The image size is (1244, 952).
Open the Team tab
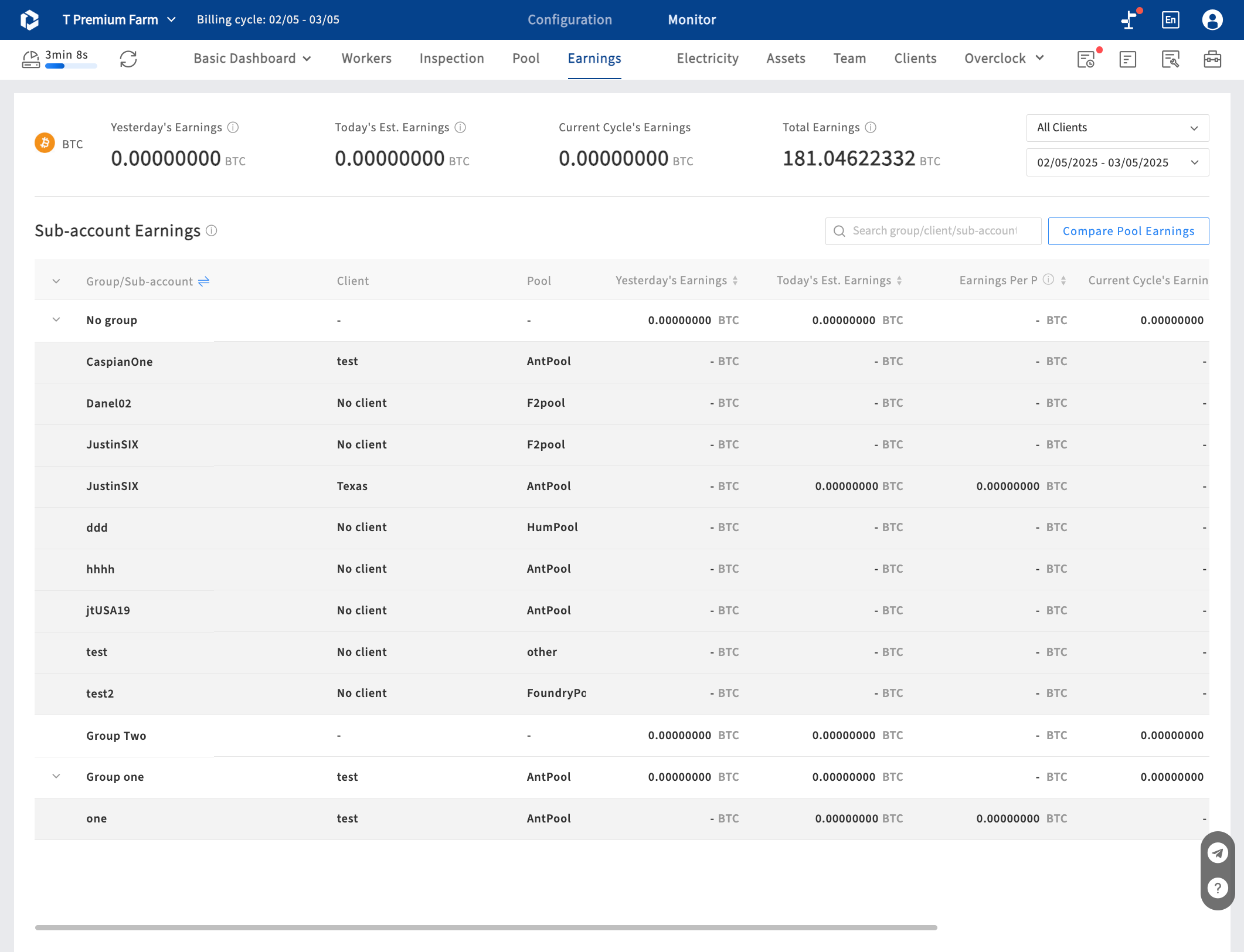849,59
